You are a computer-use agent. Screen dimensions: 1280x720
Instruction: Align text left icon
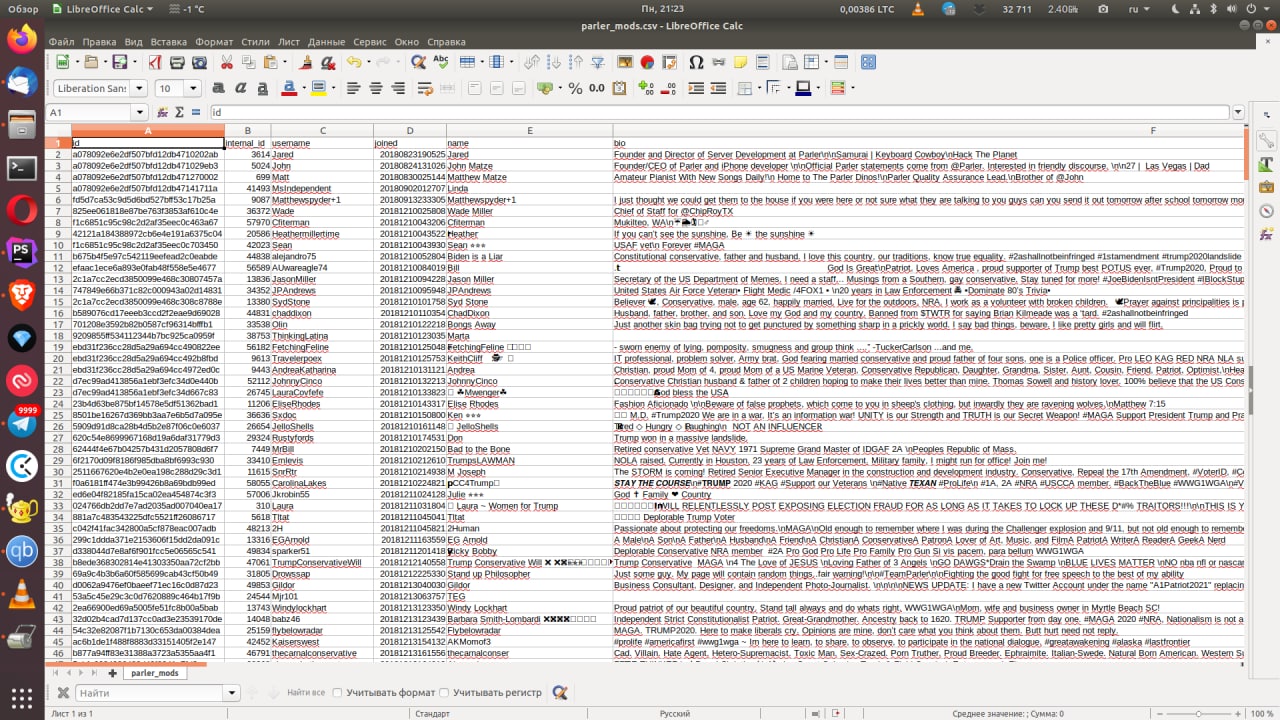(x=353, y=88)
